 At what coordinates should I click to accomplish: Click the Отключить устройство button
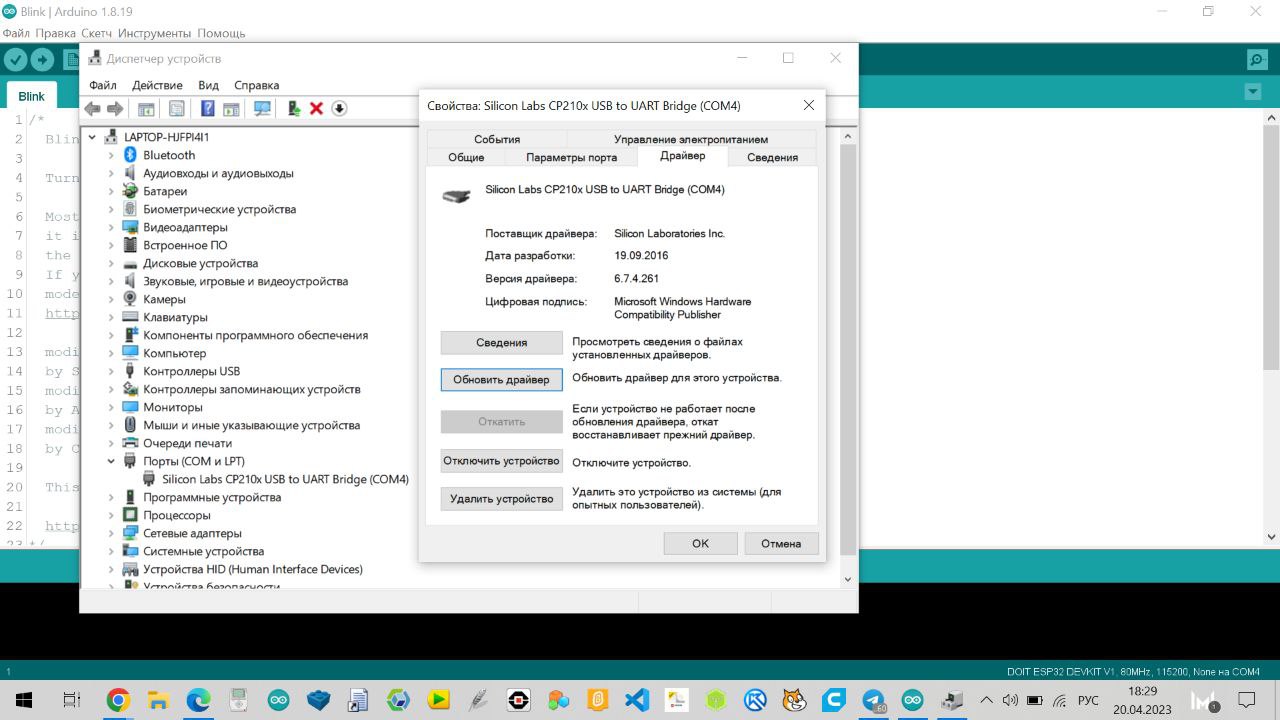[x=501, y=461]
